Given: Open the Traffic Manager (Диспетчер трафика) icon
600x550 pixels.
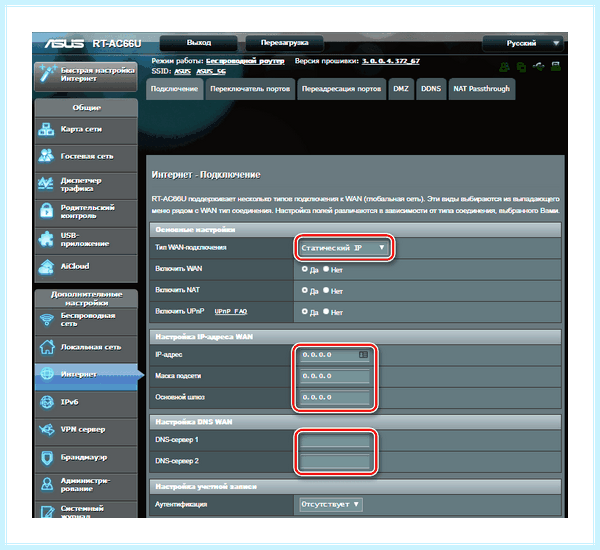Looking at the screenshot, I should point(46,183).
